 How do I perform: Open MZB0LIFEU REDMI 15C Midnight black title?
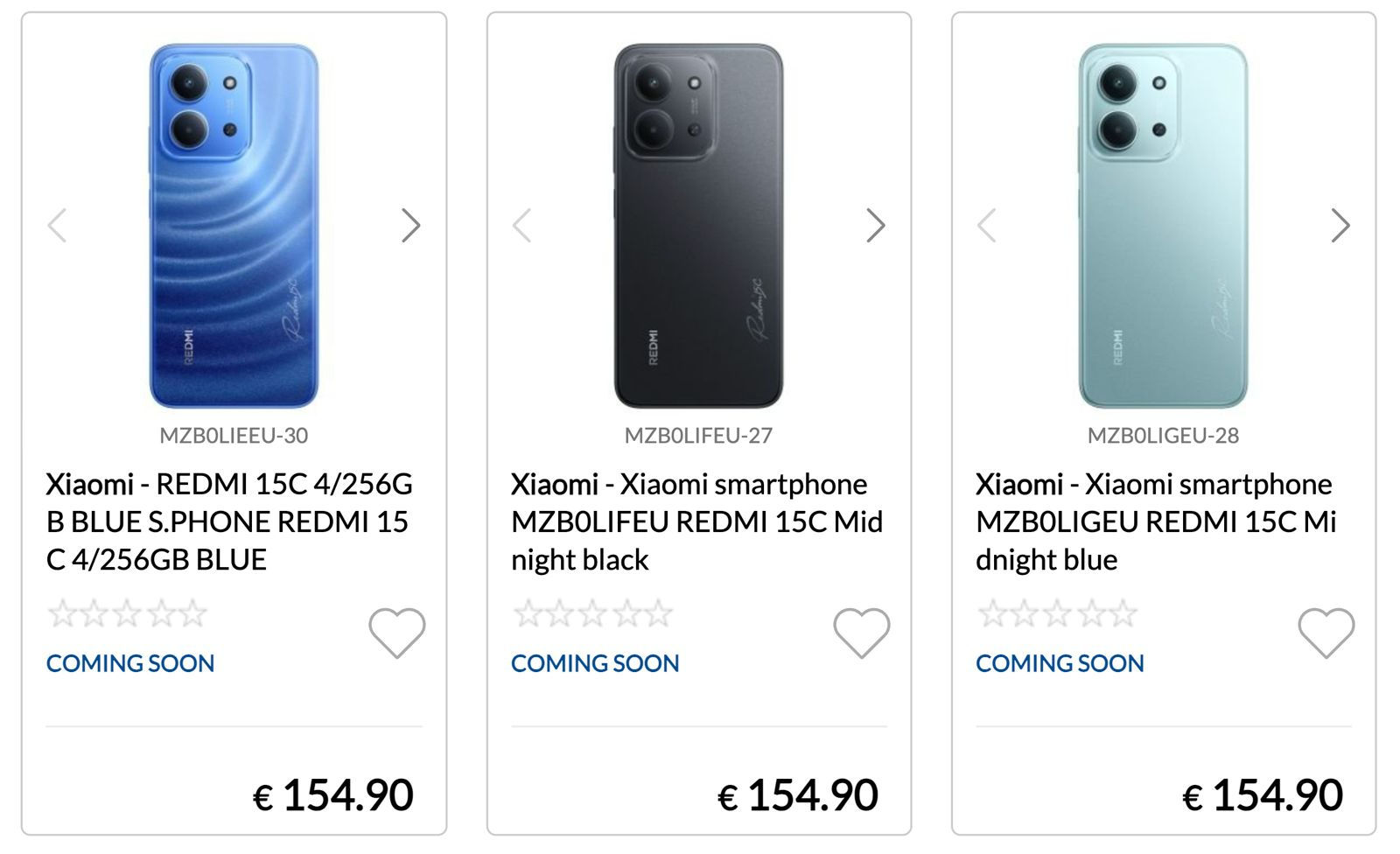[696, 521]
